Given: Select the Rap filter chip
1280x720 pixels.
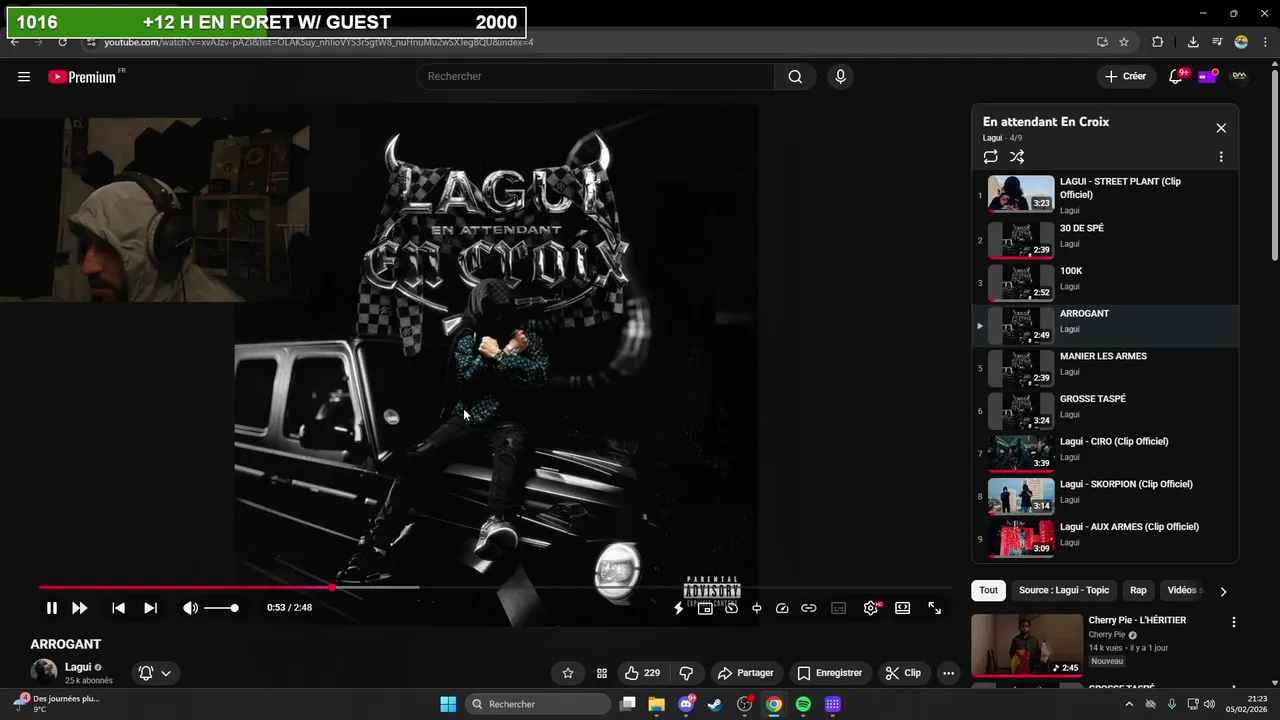Looking at the screenshot, I should [1138, 590].
